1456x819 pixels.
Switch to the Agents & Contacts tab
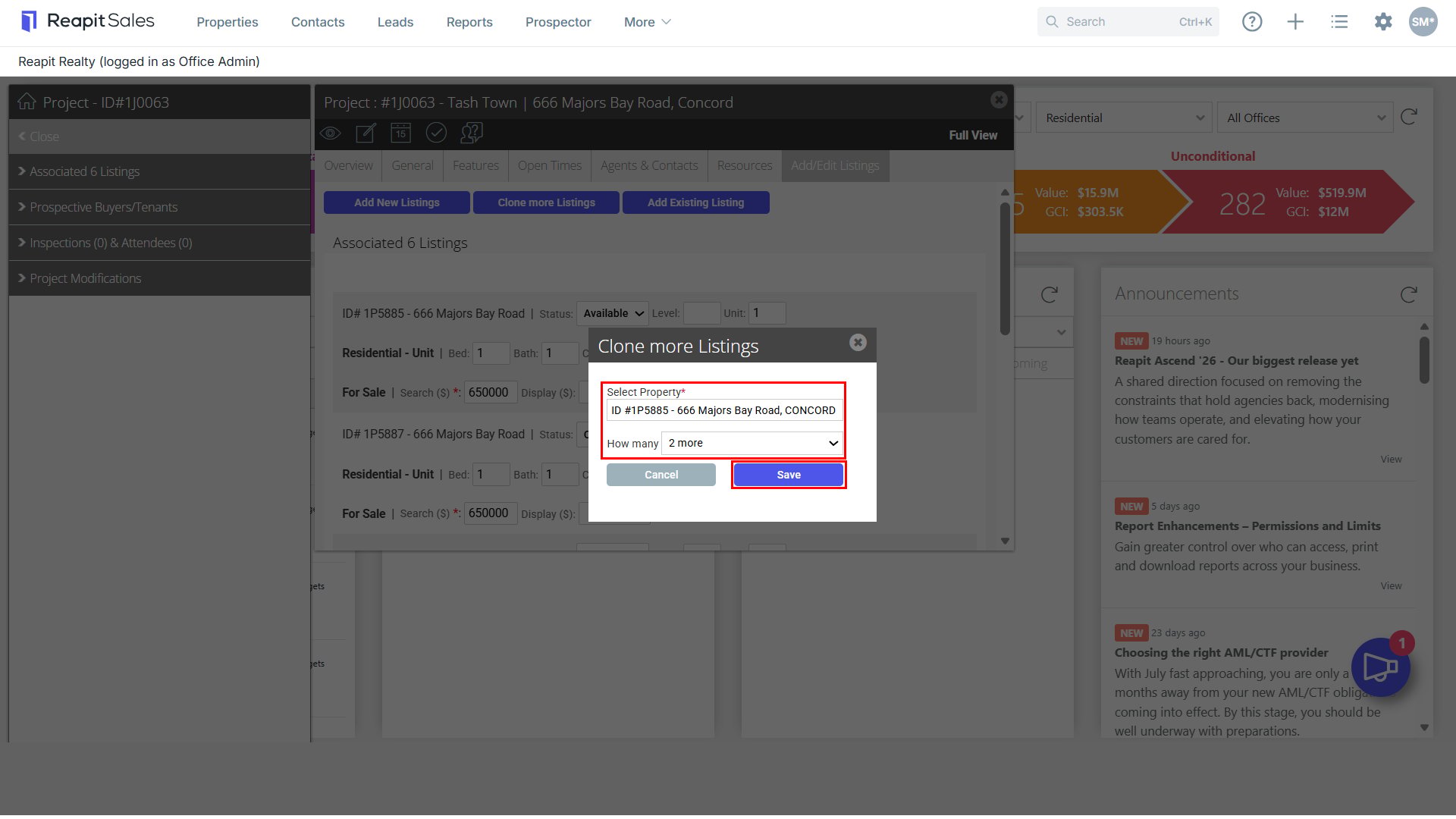pyautogui.click(x=649, y=165)
